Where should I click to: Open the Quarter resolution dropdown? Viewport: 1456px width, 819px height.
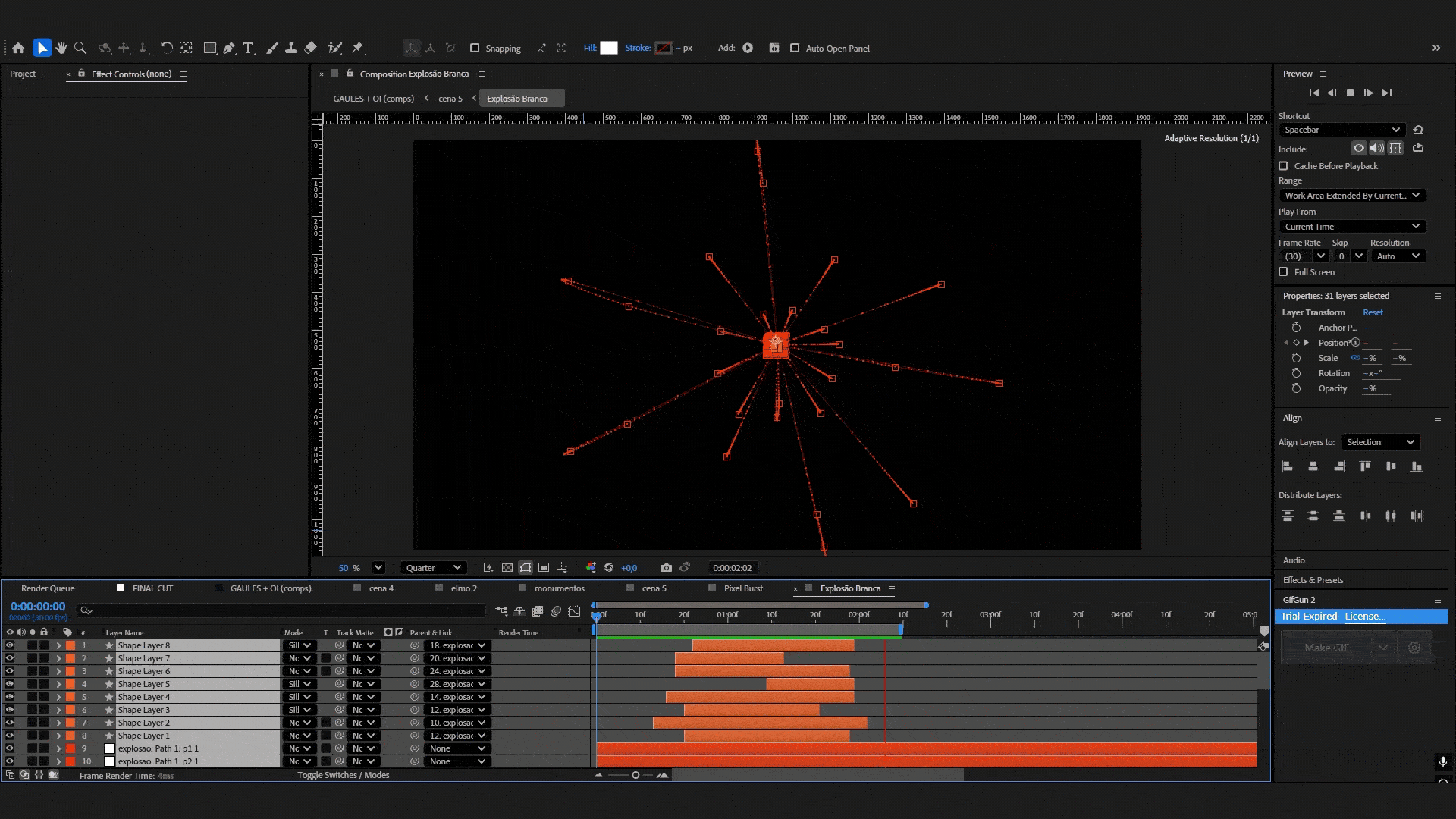click(433, 567)
